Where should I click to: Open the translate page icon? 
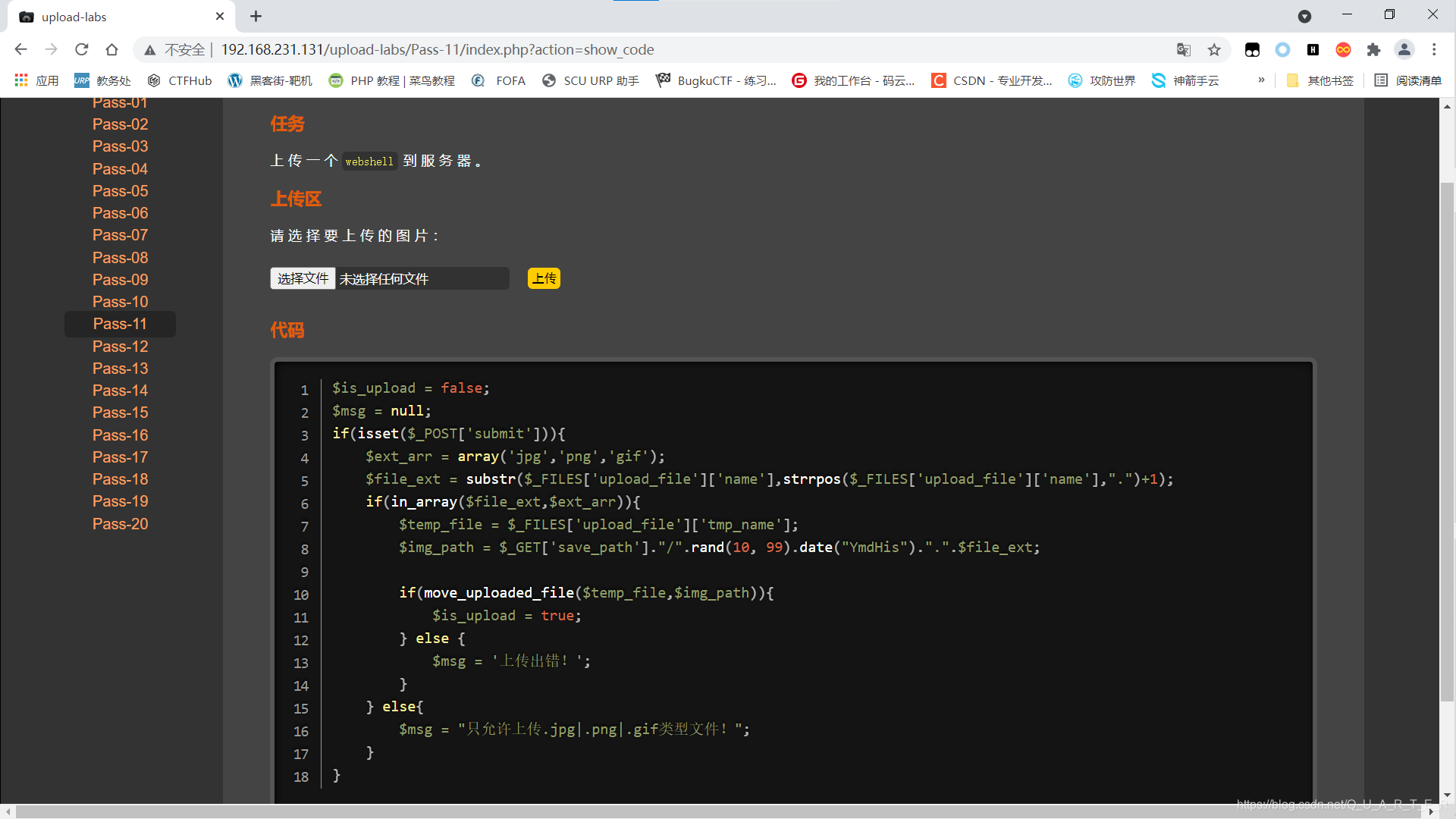click(1184, 49)
